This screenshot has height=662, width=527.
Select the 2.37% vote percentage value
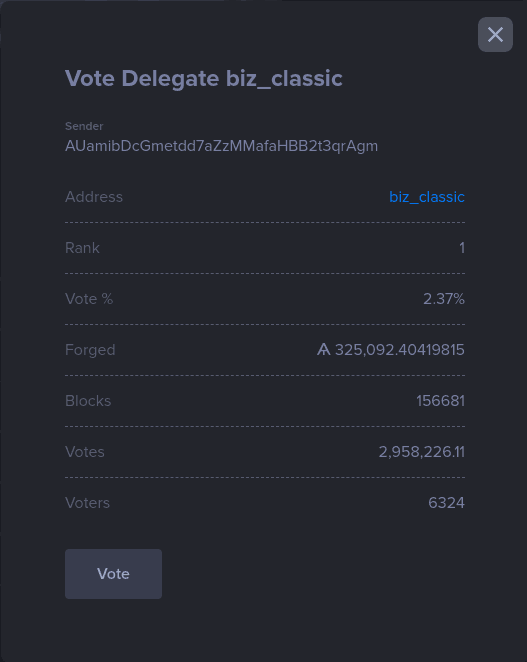(x=444, y=299)
